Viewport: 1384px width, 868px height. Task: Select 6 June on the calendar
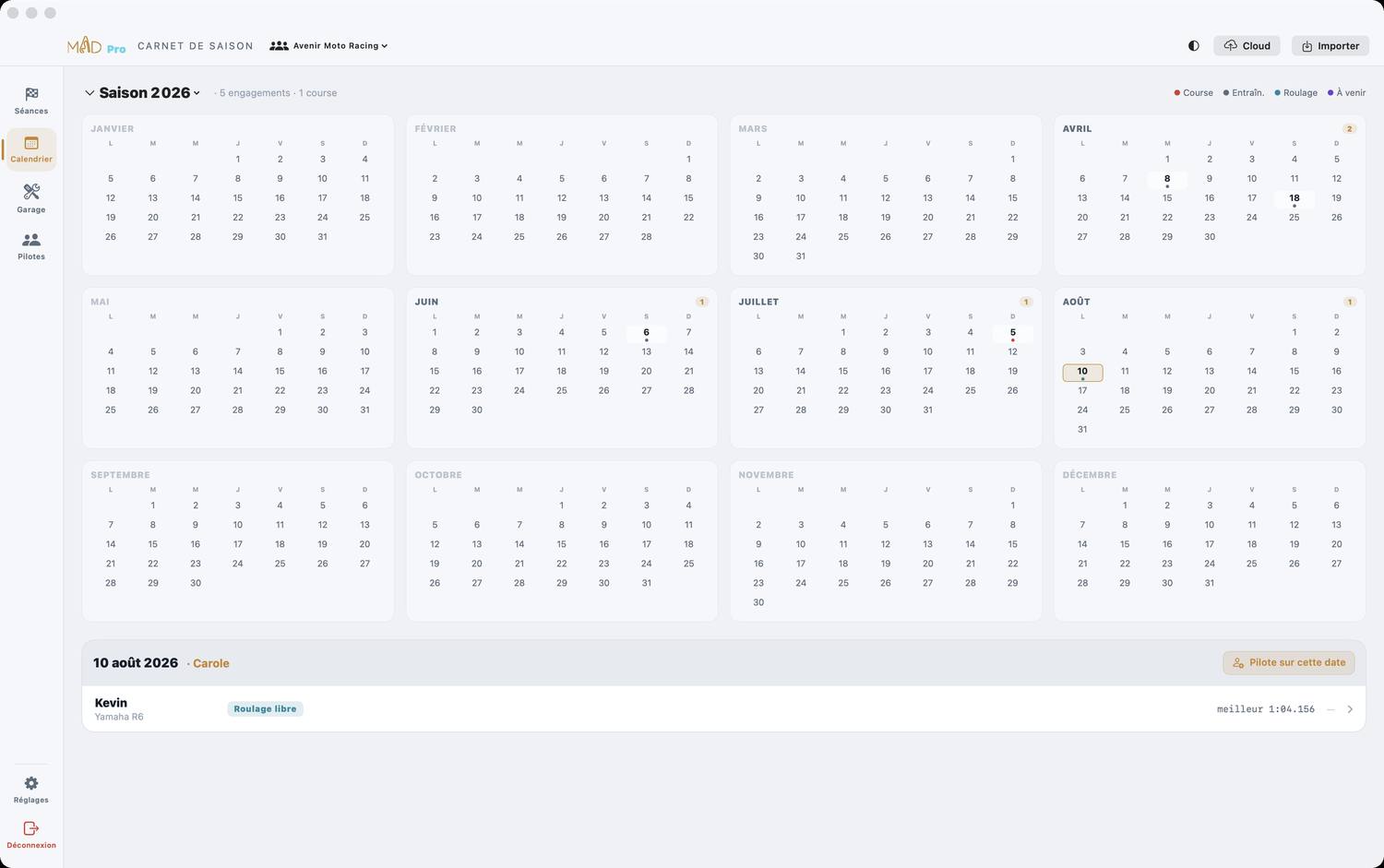[646, 334]
